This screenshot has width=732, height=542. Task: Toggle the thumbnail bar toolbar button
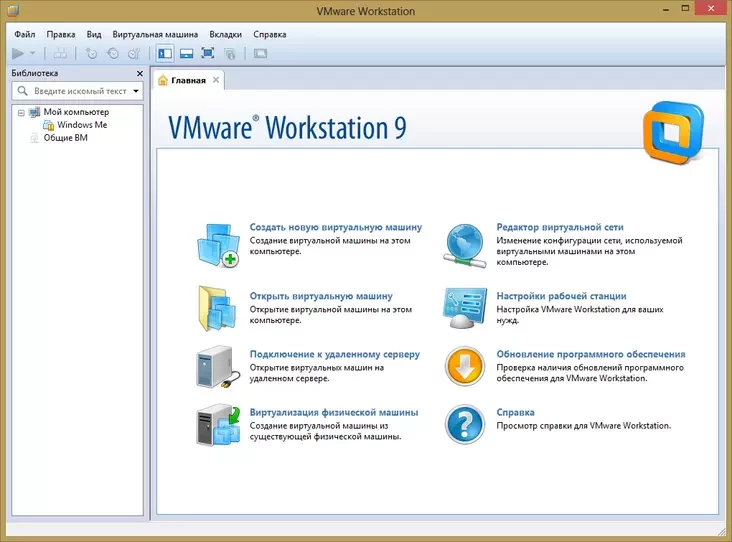click(x=186, y=53)
